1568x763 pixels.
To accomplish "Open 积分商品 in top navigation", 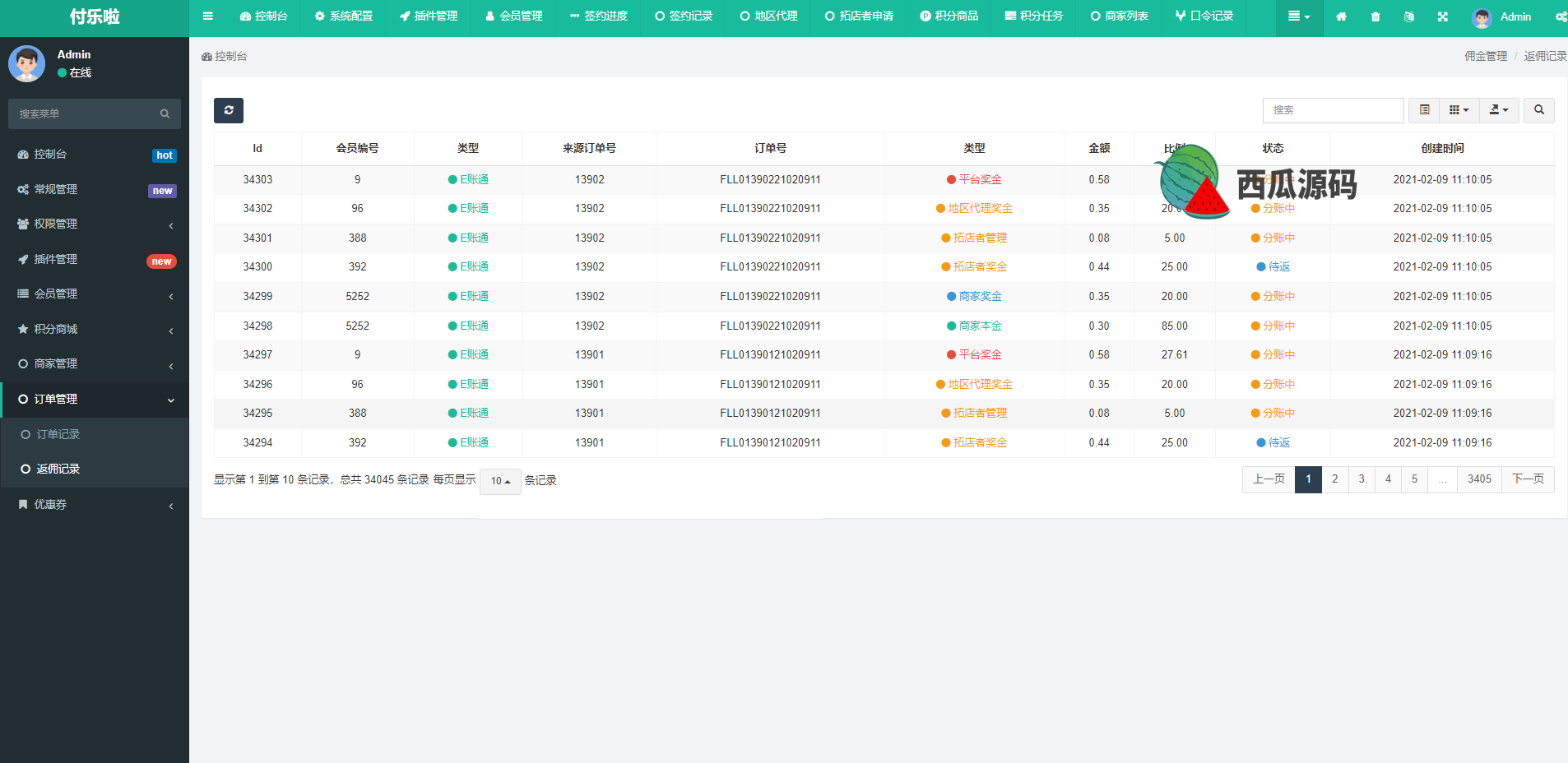I will [x=949, y=17].
